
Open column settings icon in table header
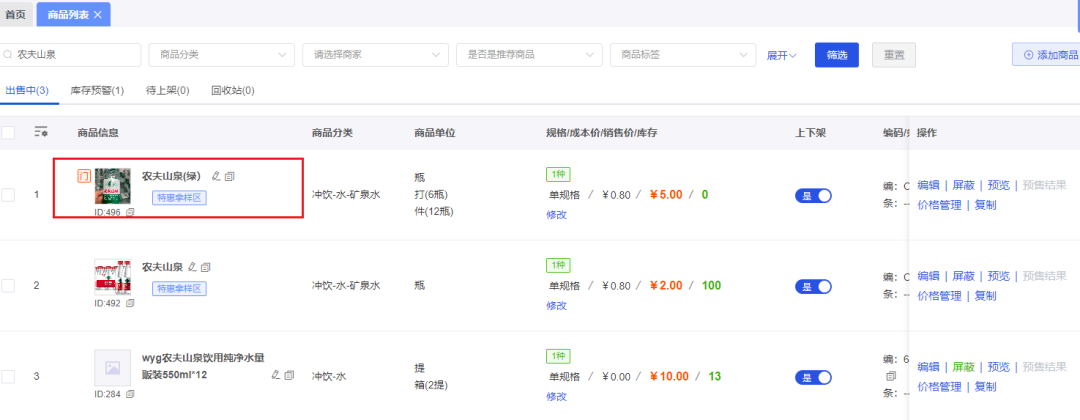pos(41,132)
